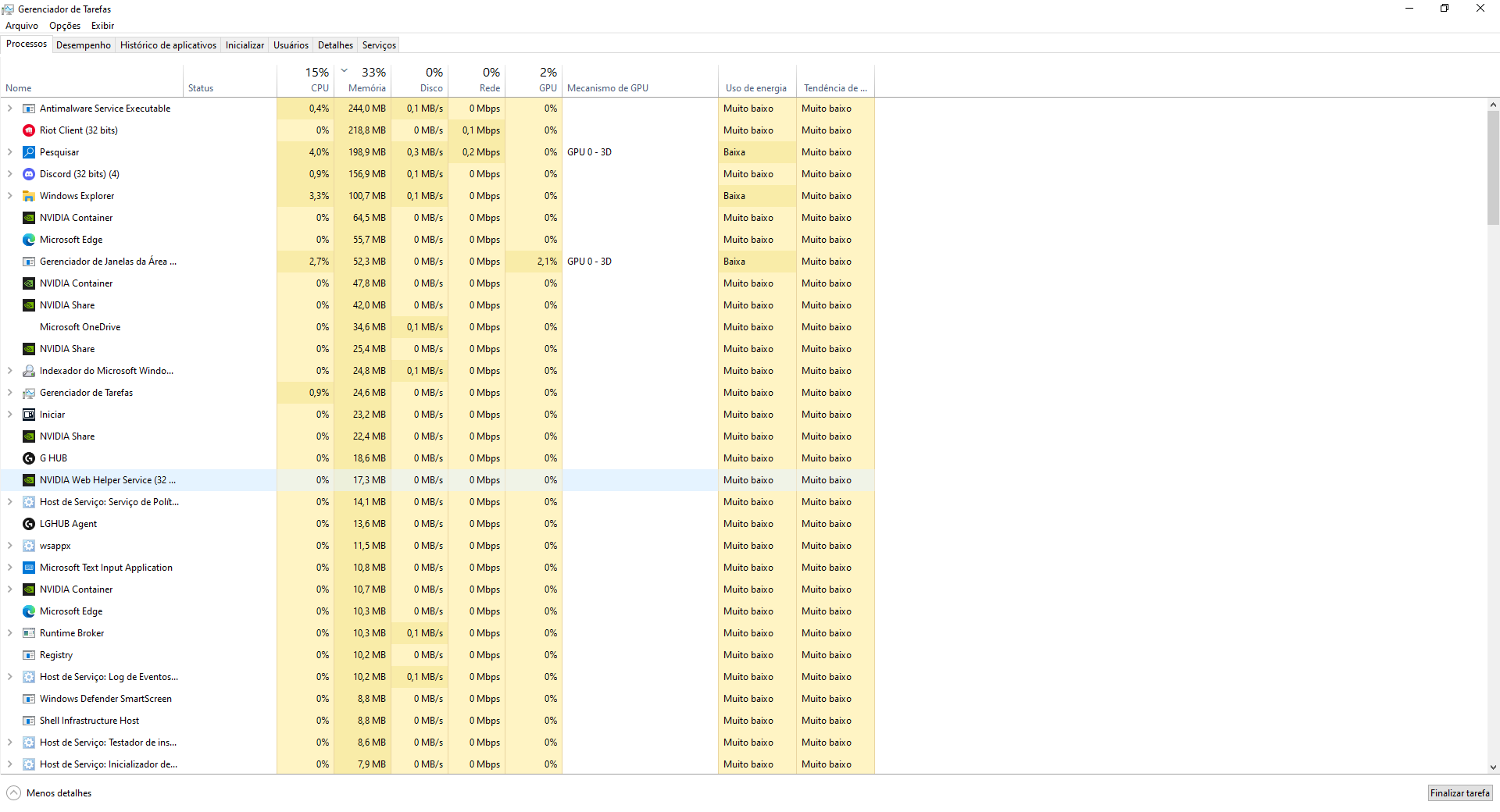Select the Discord process icon
This screenshot has width=1500, height=812.
pos(29,174)
